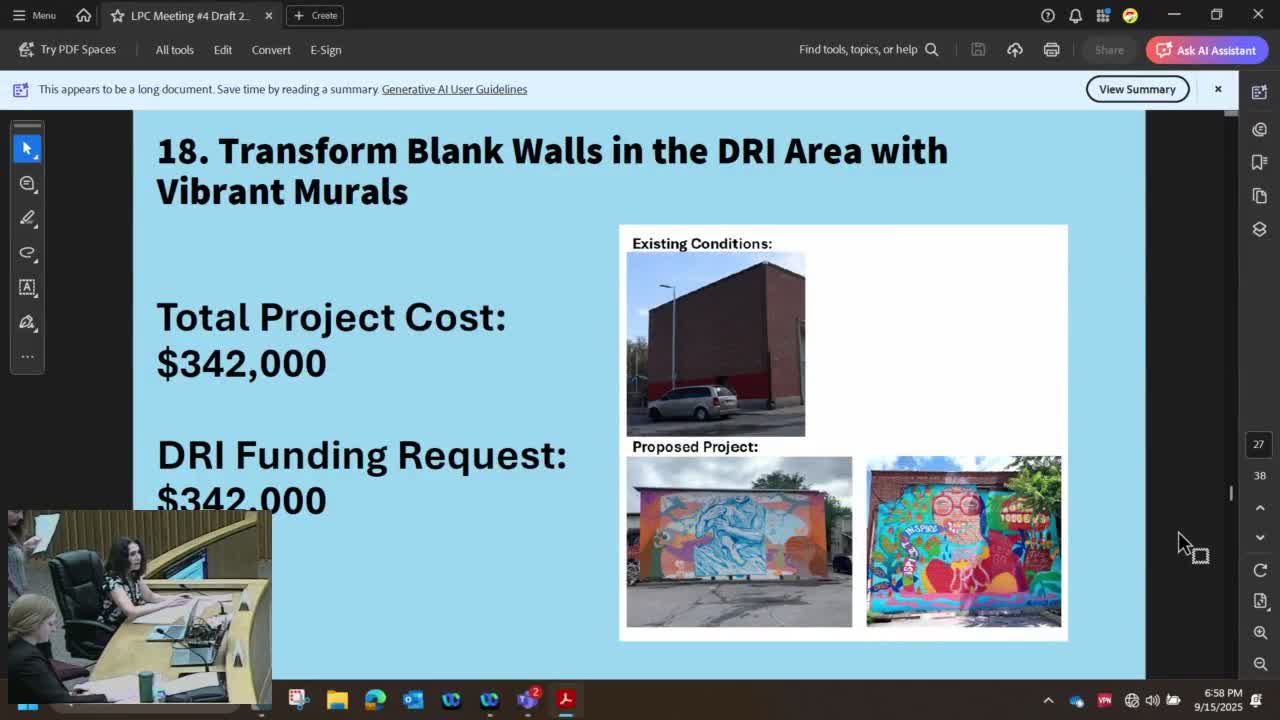Click in the Find tools search field
The image size is (1280, 720).
[x=858, y=50]
